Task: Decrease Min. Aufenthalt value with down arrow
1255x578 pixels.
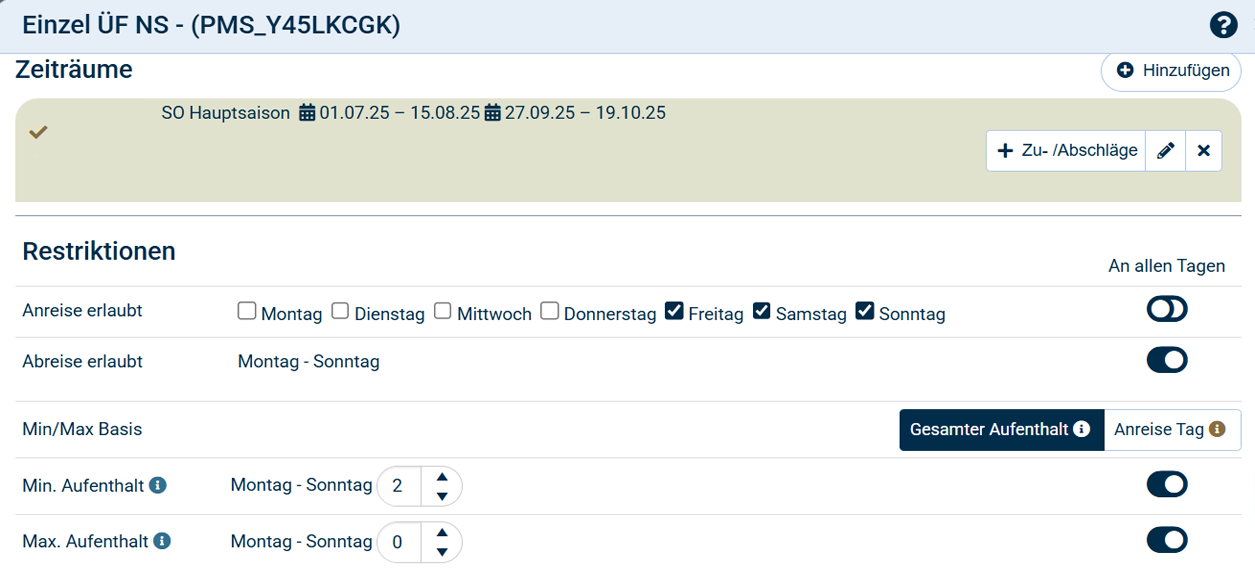Action: pyautogui.click(x=442, y=496)
